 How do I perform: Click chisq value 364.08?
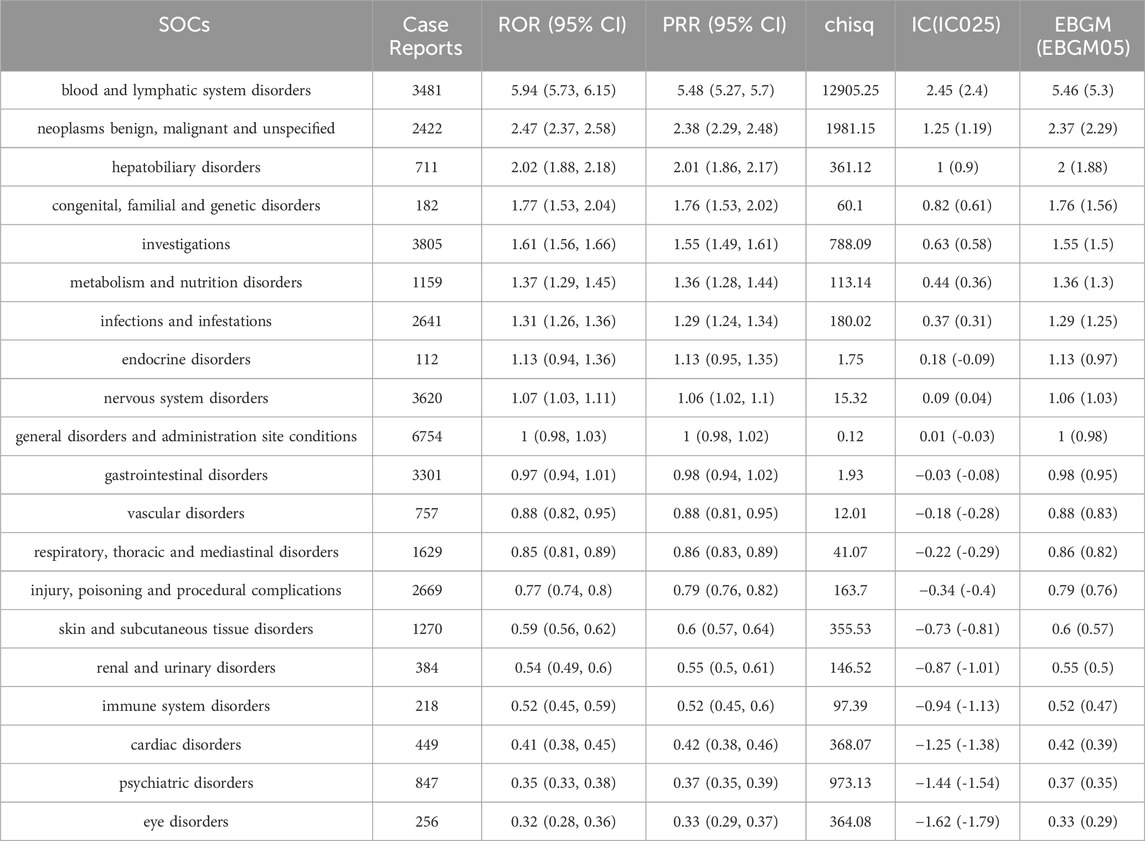pyautogui.click(x=850, y=821)
